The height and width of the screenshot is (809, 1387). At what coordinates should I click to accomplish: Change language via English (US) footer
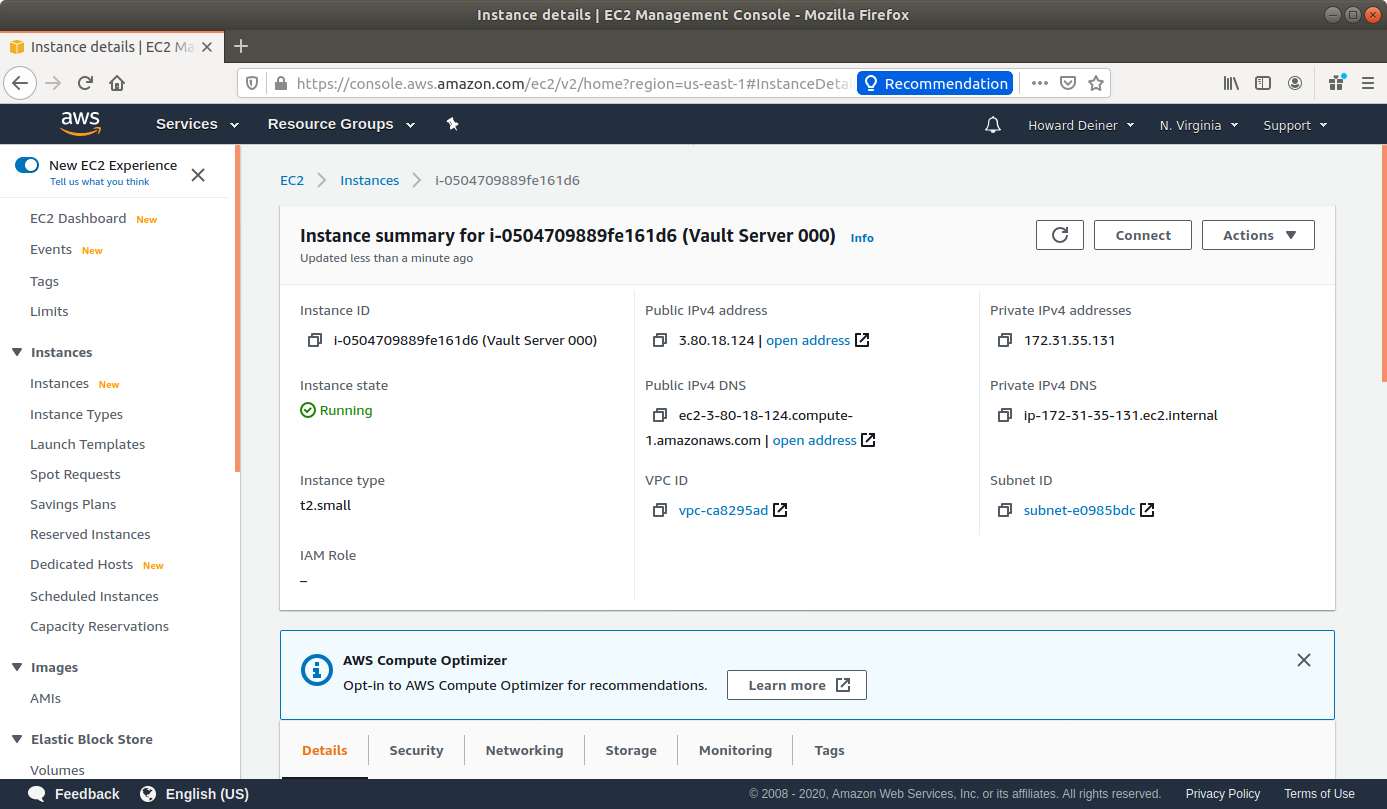(x=195, y=794)
